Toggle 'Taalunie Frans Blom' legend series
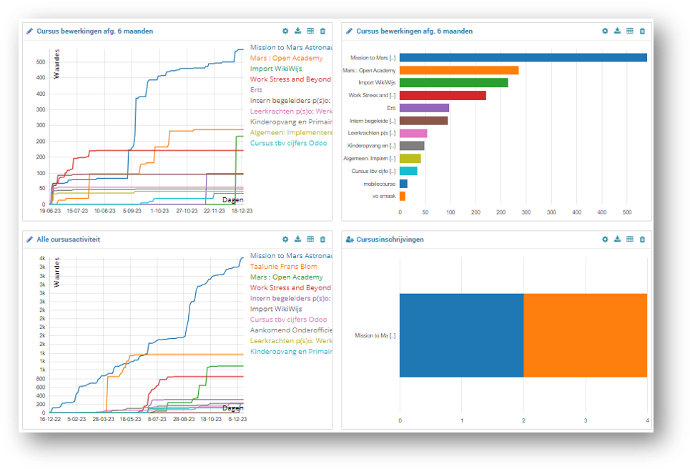 point(288,265)
